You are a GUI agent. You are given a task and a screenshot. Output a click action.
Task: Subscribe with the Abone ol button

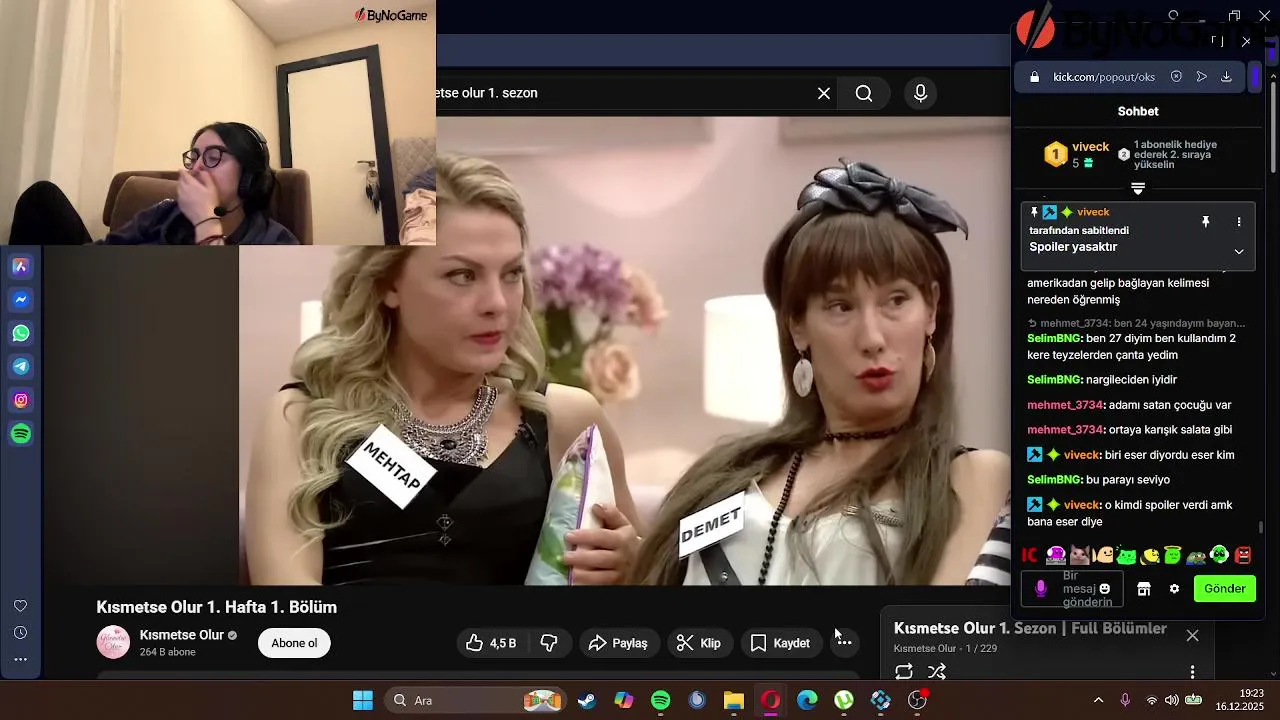click(294, 643)
